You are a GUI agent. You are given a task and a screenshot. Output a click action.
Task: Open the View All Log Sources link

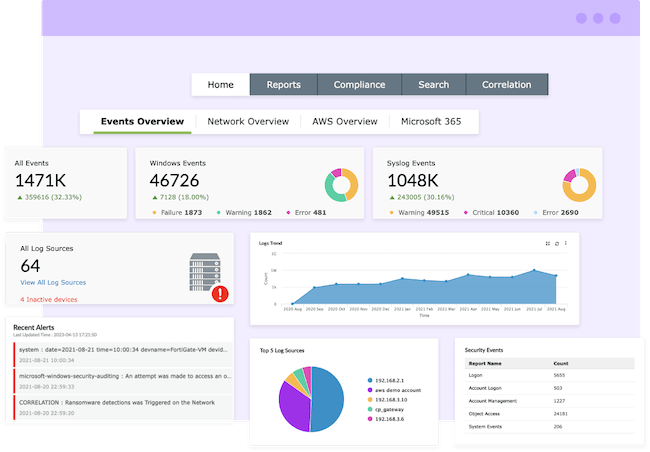coord(53,283)
